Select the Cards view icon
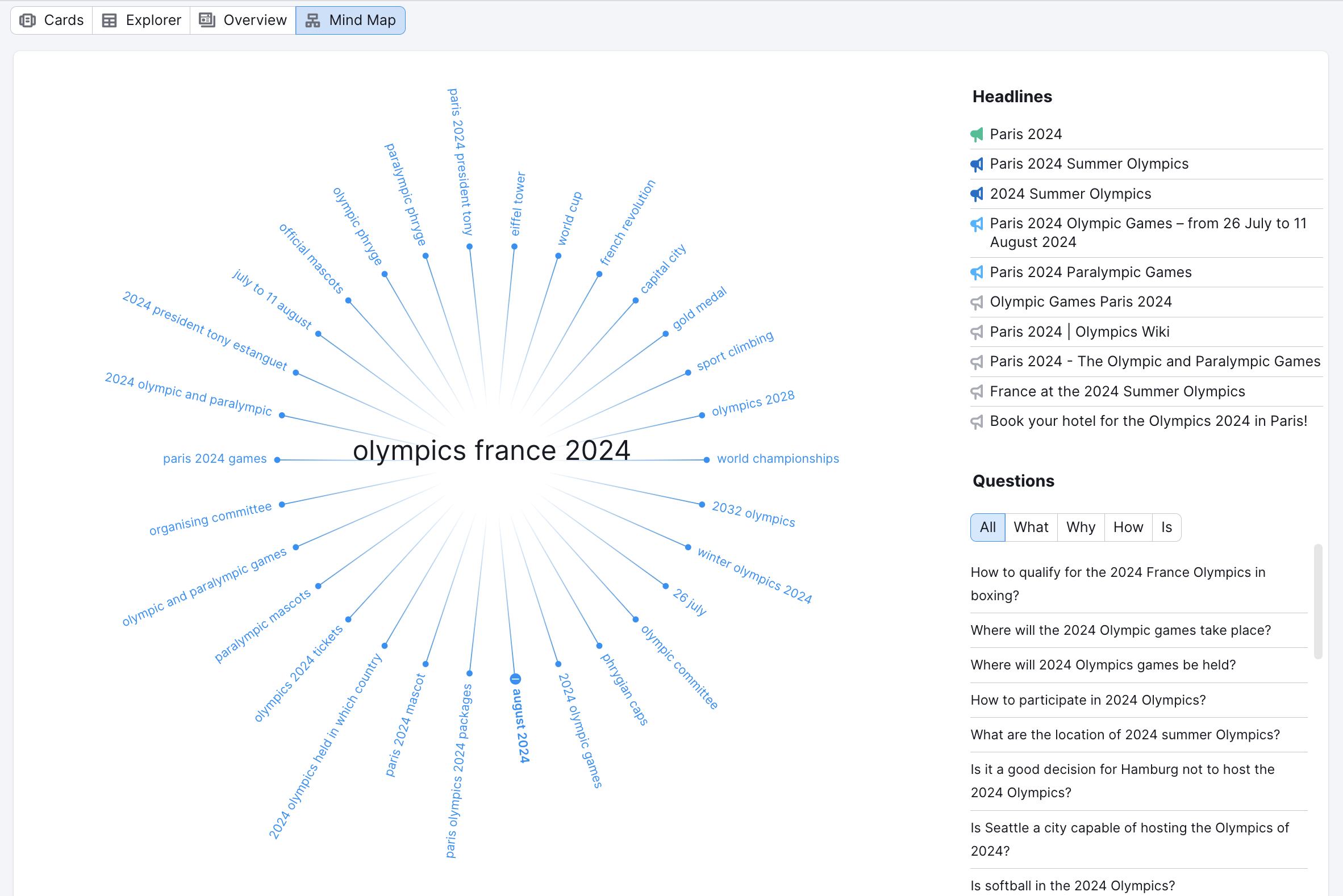This screenshot has width=1343, height=896. point(27,19)
